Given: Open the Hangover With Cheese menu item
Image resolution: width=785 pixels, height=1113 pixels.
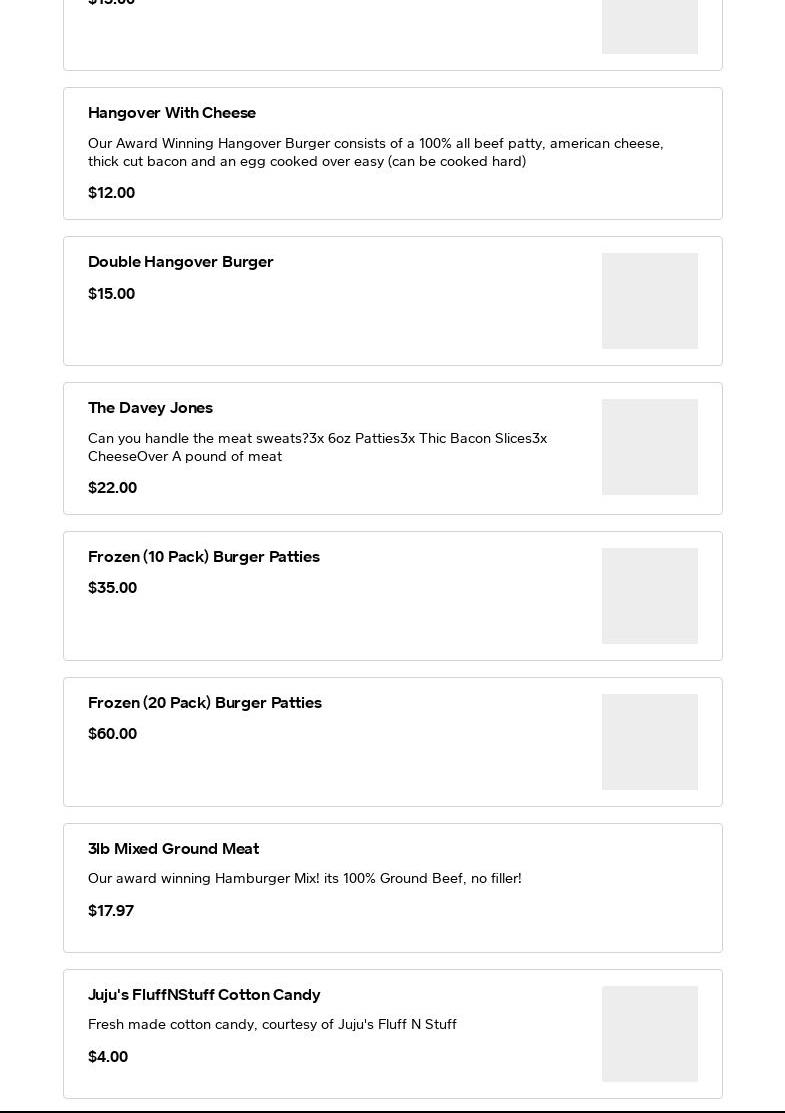Looking at the screenshot, I should click(172, 113).
